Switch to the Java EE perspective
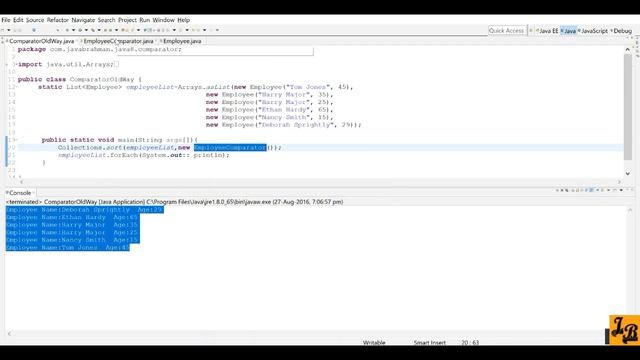The height and width of the screenshot is (360, 640). (x=547, y=31)
